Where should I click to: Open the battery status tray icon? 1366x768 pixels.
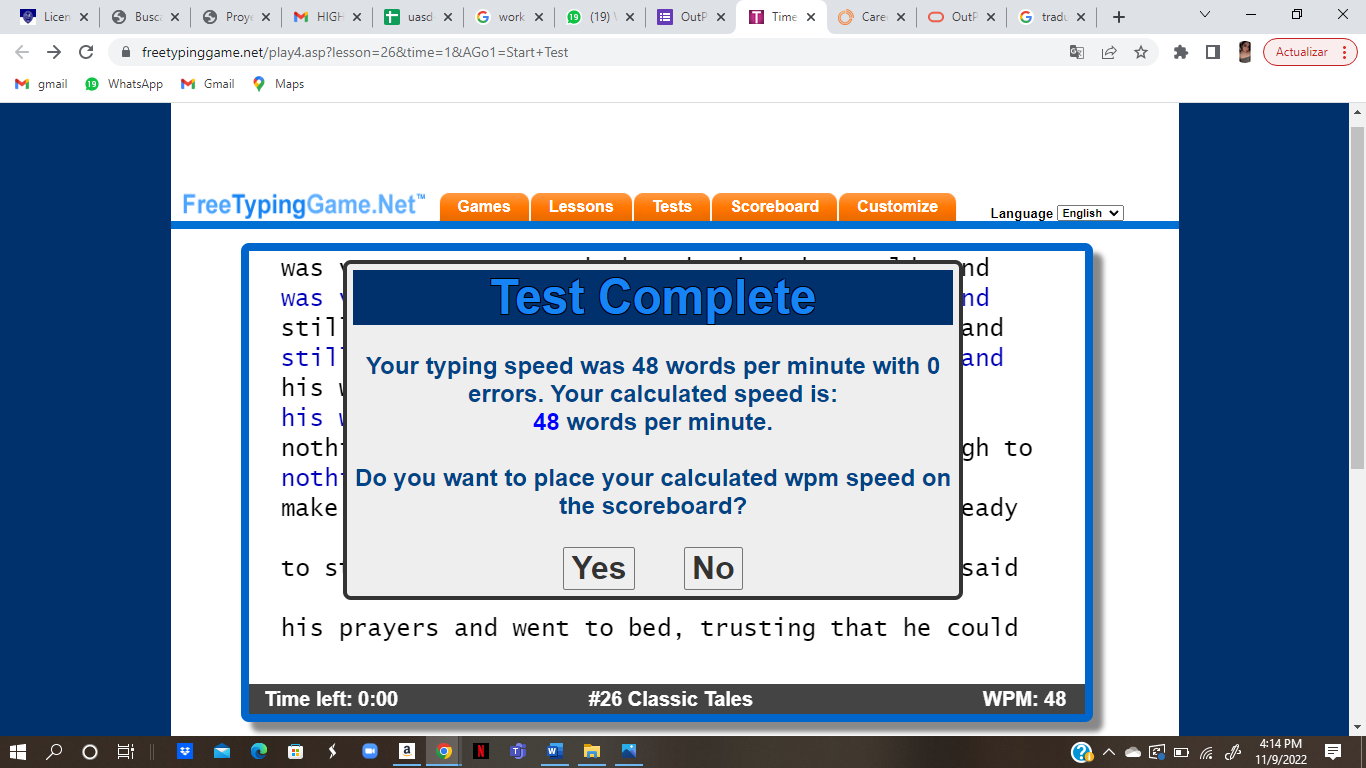[1182, 752]
